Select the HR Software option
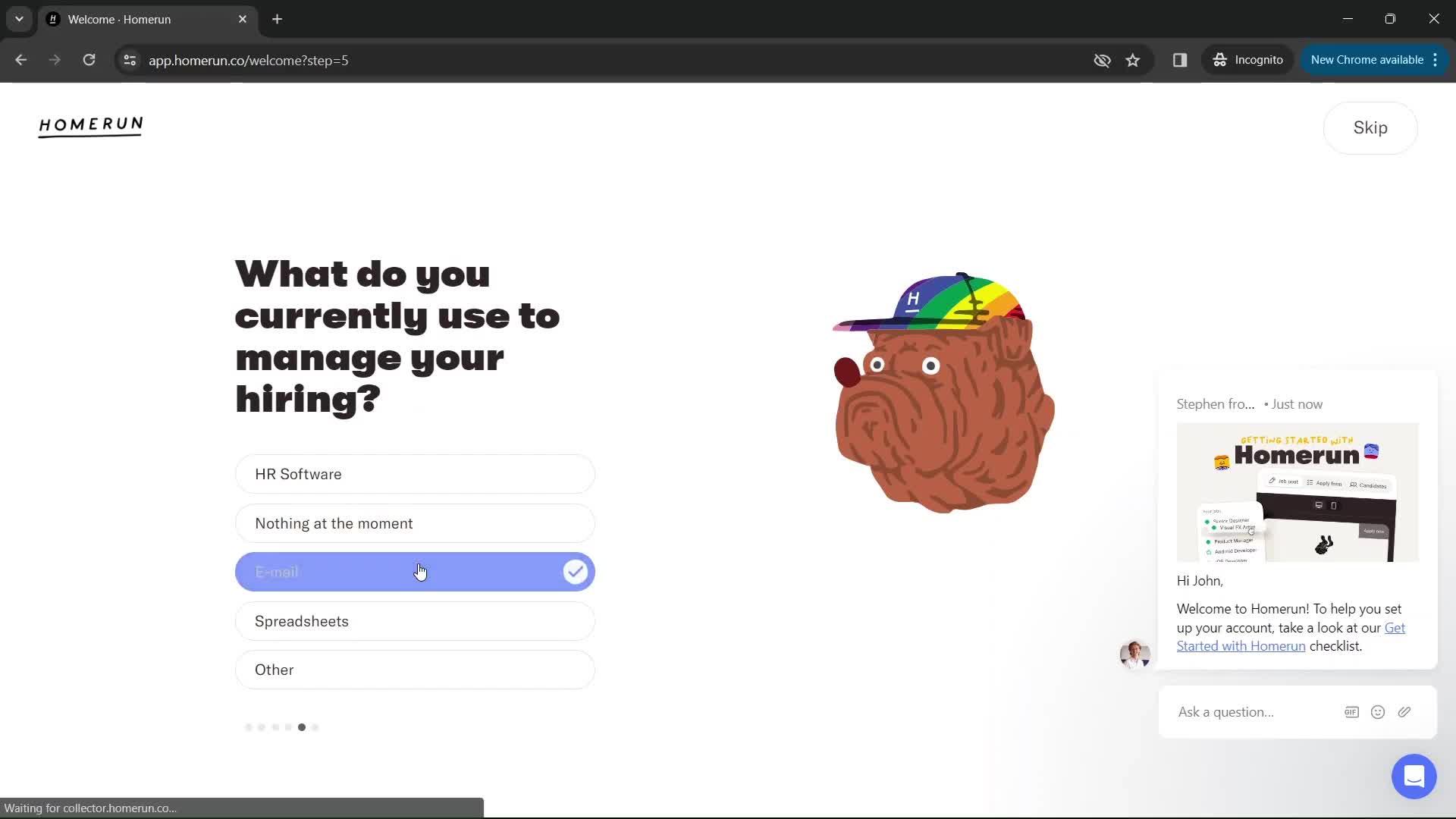Screen dimensions: 1456x819 tap(415, 474)
